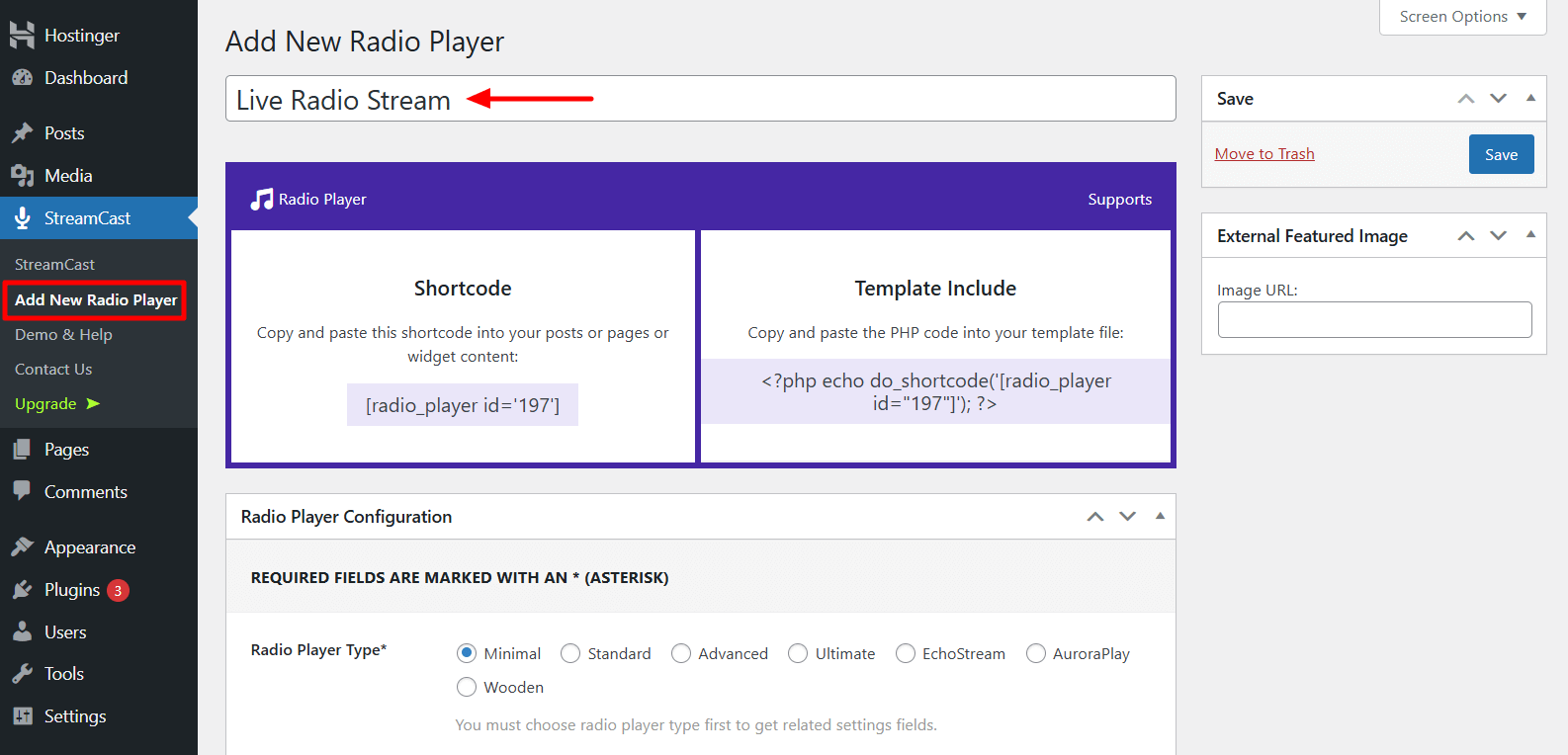Click the Upgrade link
The image size is (1568, 755).
coord(45,403)
